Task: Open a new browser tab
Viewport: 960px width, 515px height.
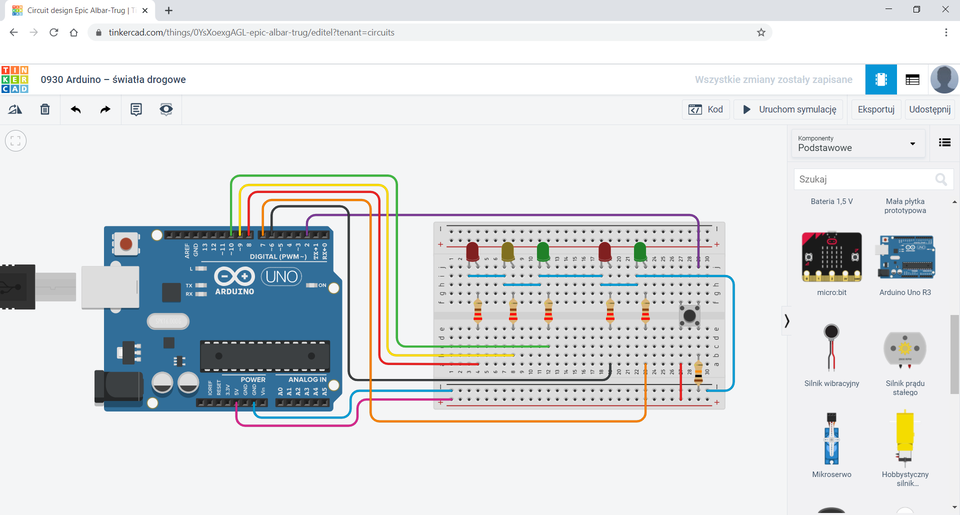Action: click(x=168, y=10)
